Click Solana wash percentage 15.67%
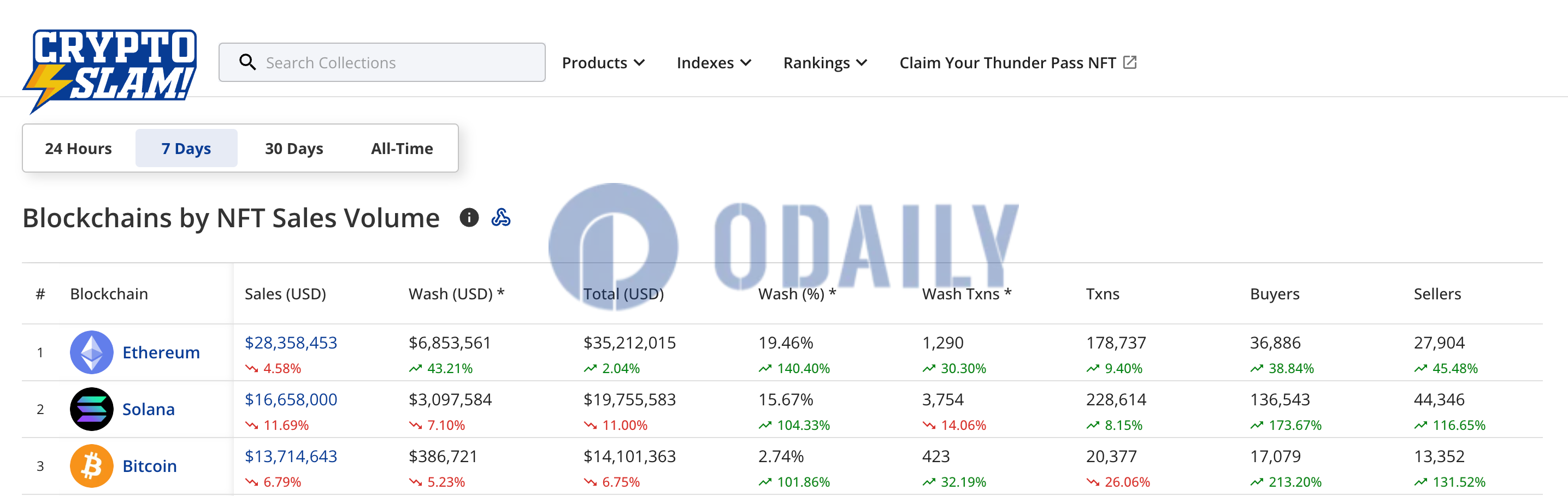The image size is (1568, 496). (786, 399)
